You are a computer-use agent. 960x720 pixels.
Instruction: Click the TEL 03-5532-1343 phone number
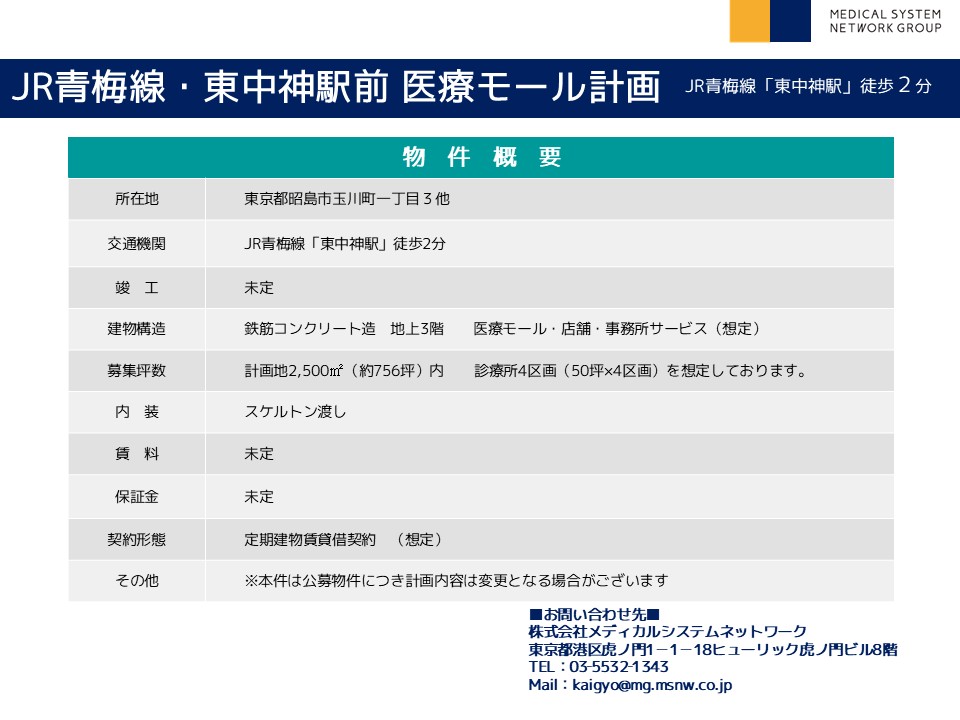(599, 667)
